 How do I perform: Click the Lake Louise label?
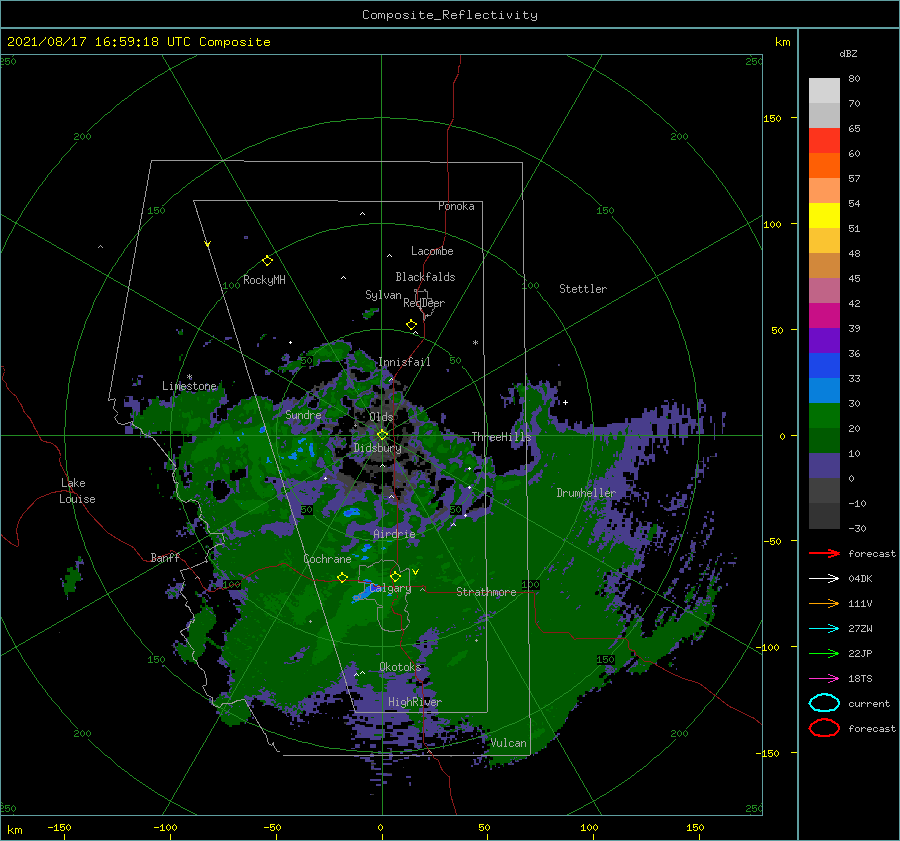coord(77,491)
